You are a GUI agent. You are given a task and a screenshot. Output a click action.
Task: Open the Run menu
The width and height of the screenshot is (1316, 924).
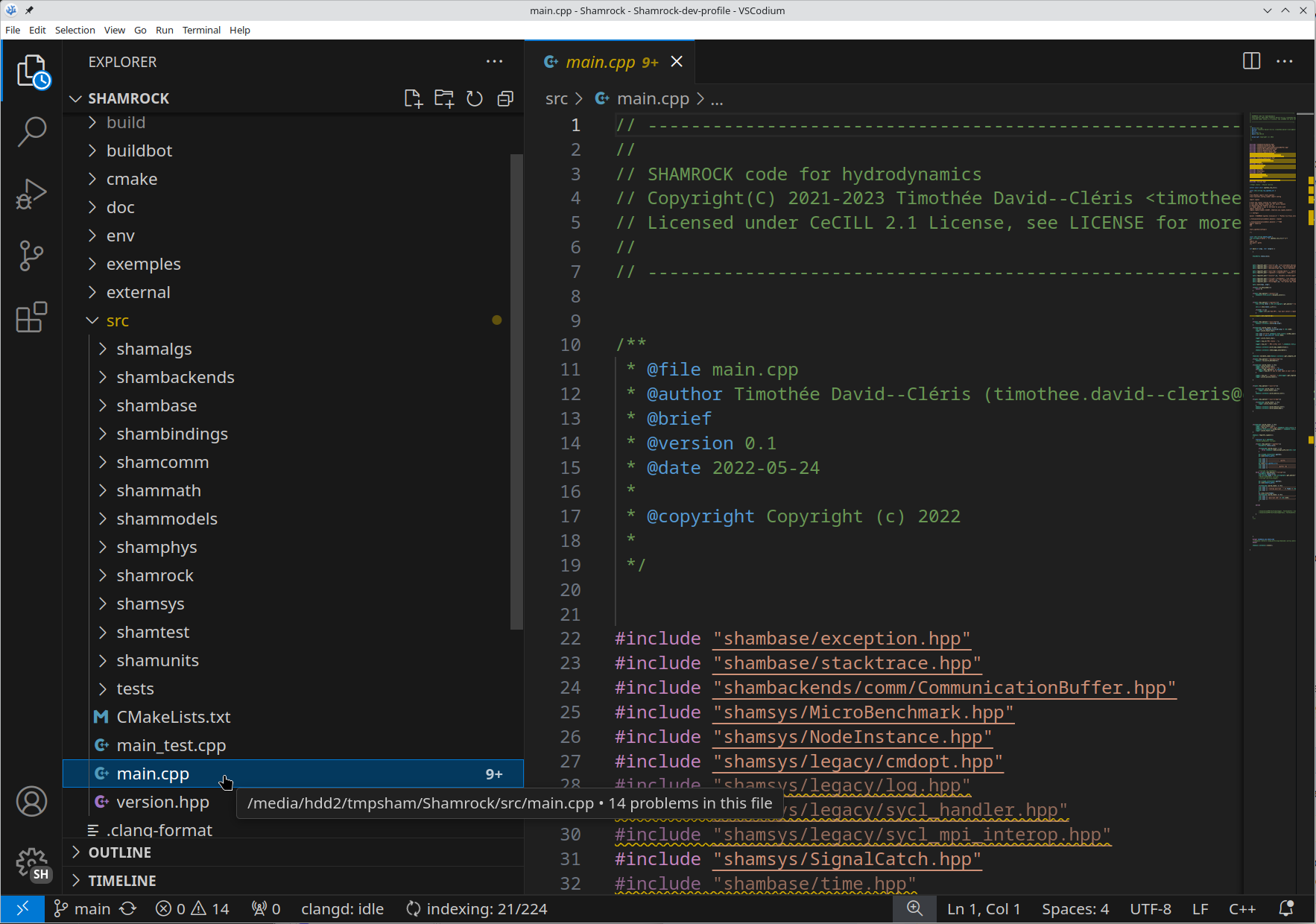[165, 30]
